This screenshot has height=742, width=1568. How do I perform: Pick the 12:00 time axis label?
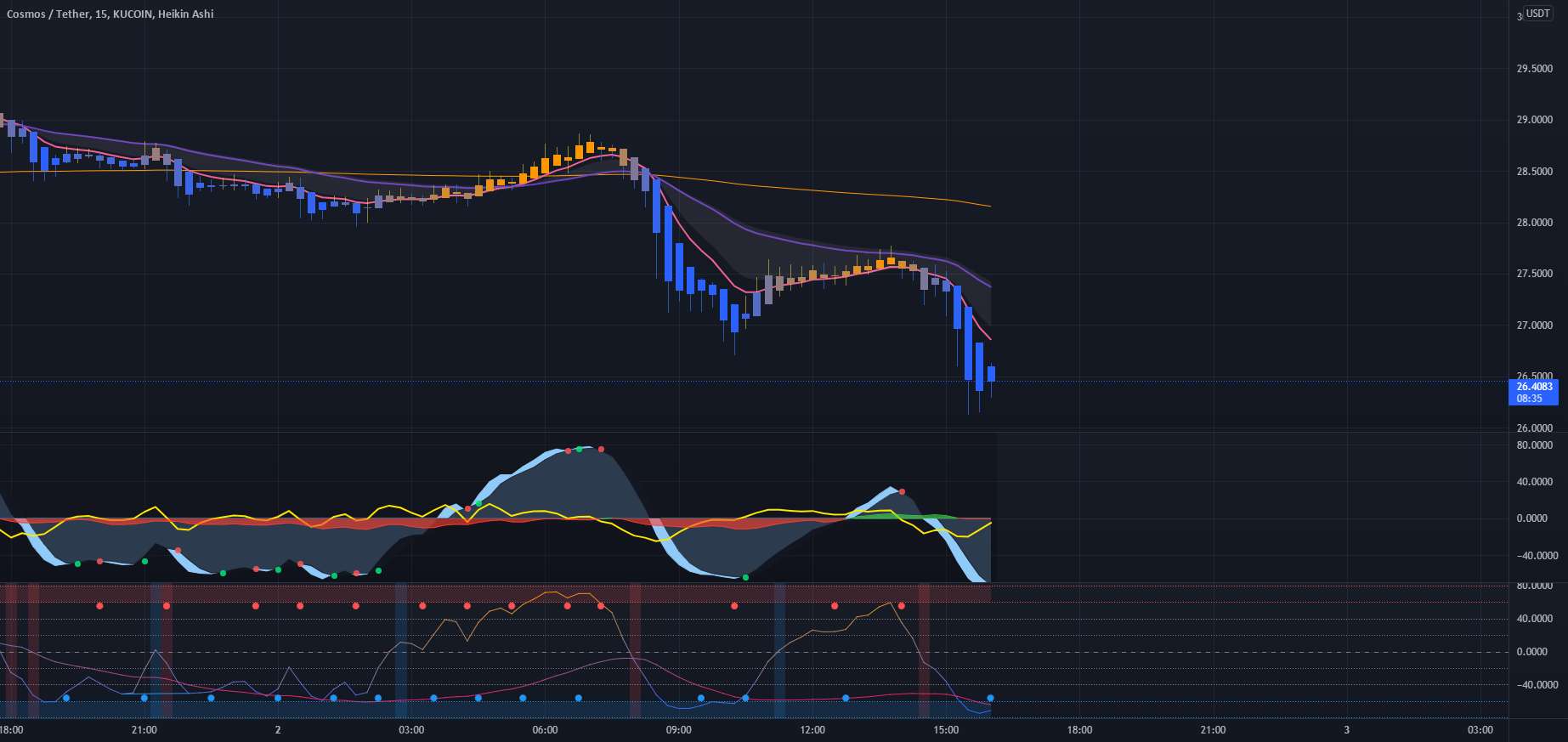coord(812,730)
